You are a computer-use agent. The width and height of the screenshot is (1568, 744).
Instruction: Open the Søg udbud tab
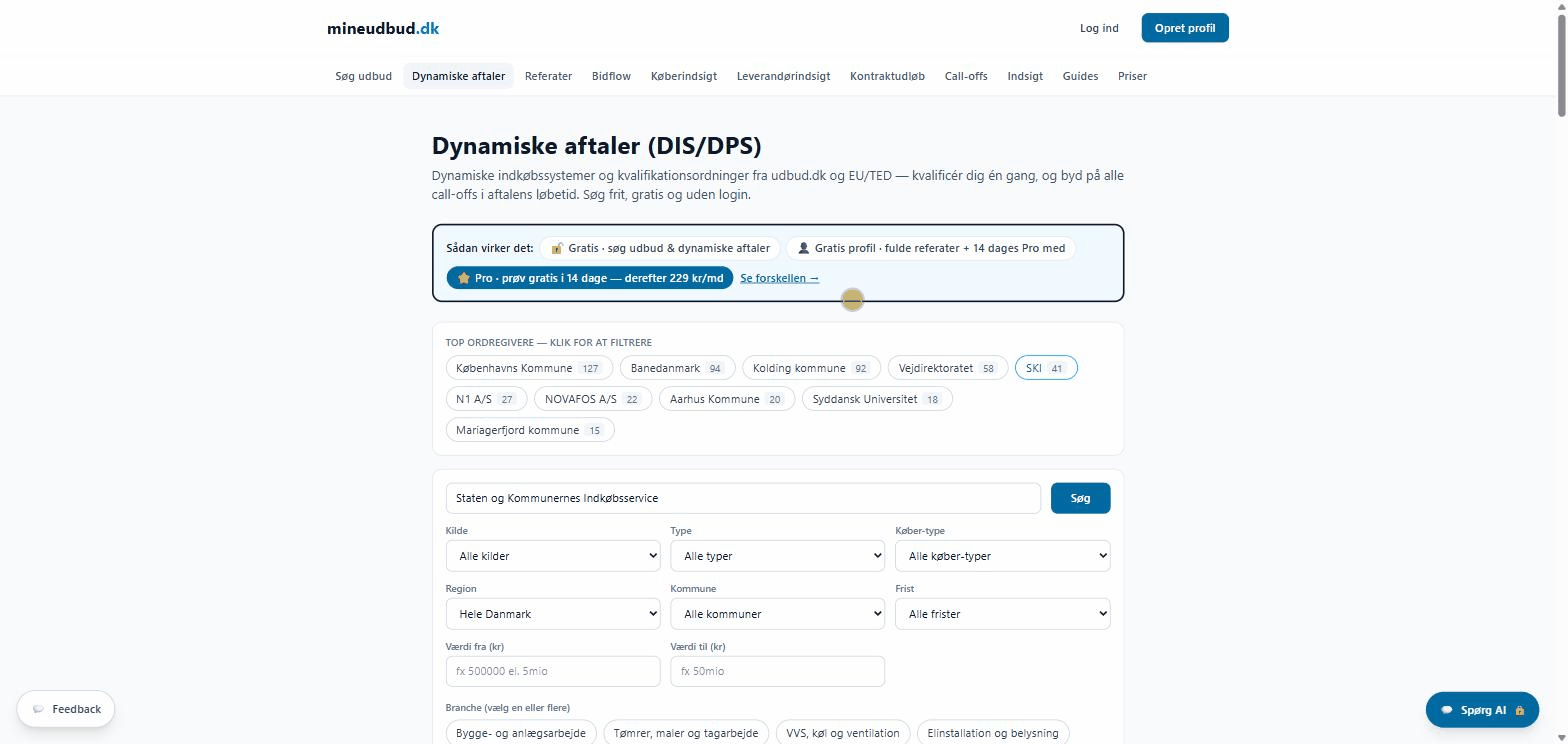click(x=363, y=76)
